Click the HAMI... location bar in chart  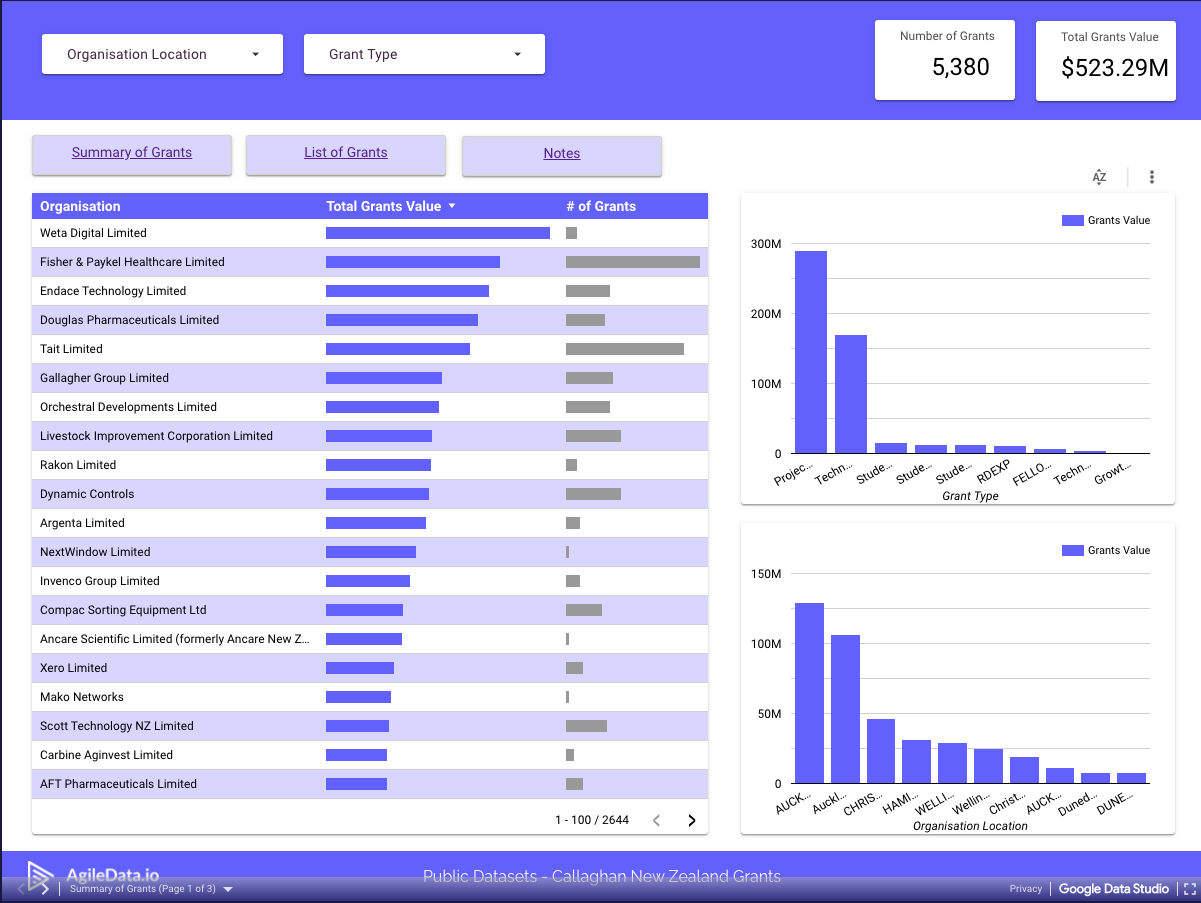[x=916, y=762]
